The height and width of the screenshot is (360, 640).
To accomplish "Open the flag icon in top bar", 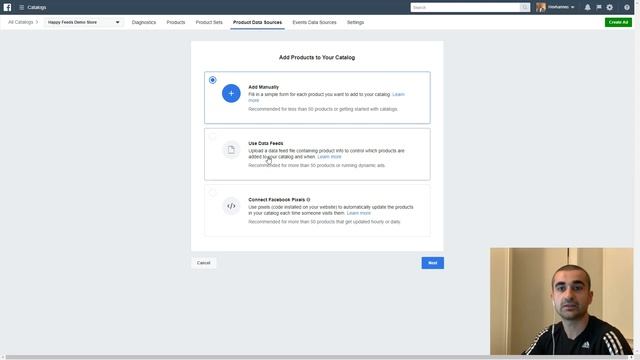I will [x=599, y=7].
